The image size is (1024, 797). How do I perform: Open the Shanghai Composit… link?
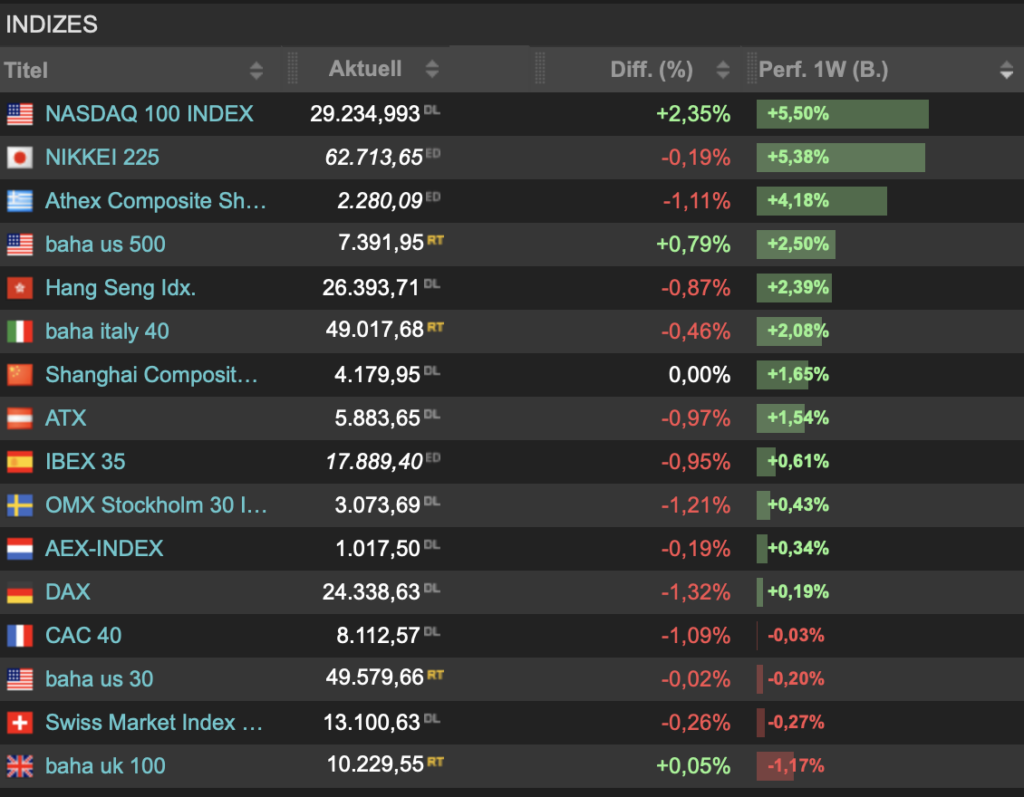(x=152, y=375)
